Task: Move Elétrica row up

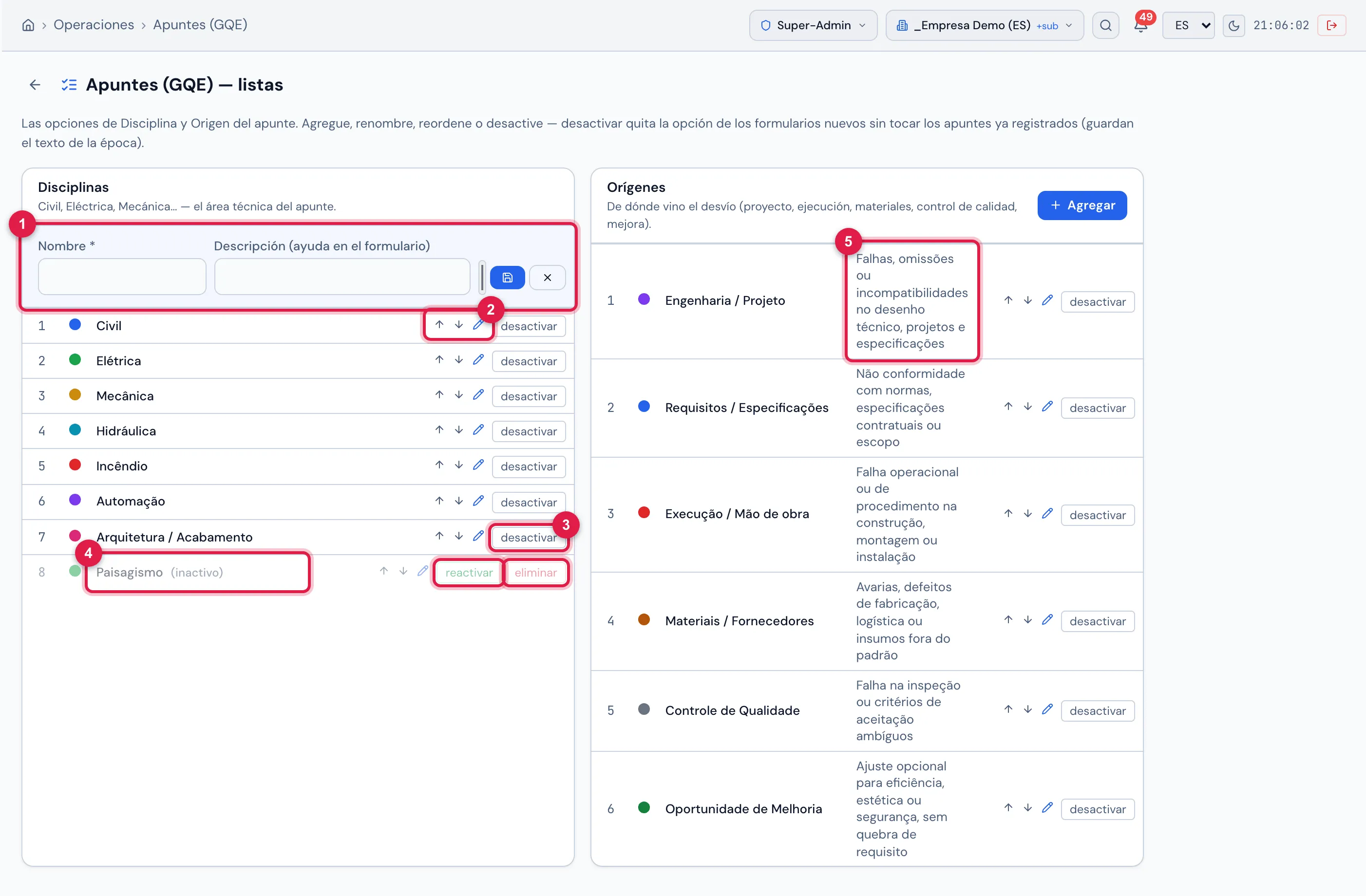Action: click(x=439, y=360)
